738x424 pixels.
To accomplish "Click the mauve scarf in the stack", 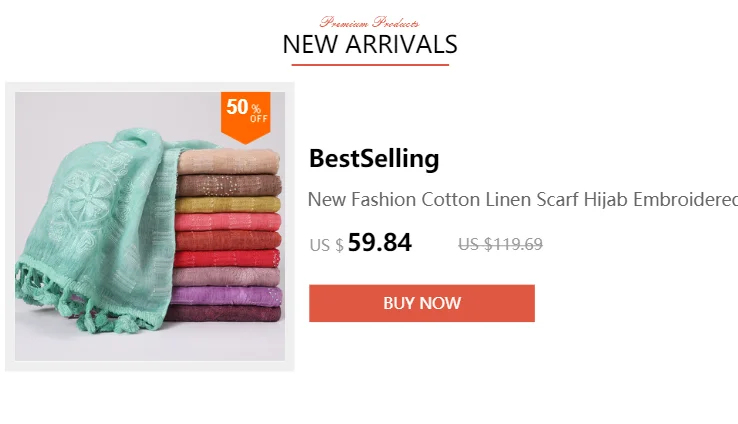I will [x=227, y=277].
